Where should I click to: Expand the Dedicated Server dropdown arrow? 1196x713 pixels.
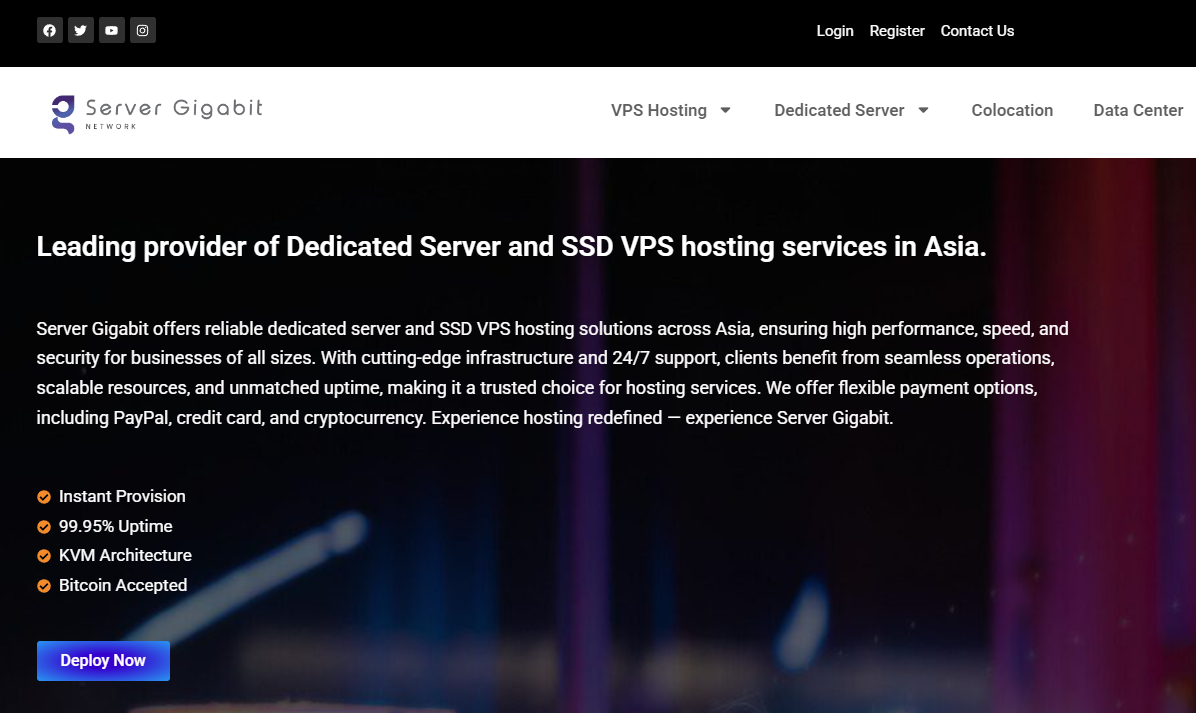coord(924,110)
